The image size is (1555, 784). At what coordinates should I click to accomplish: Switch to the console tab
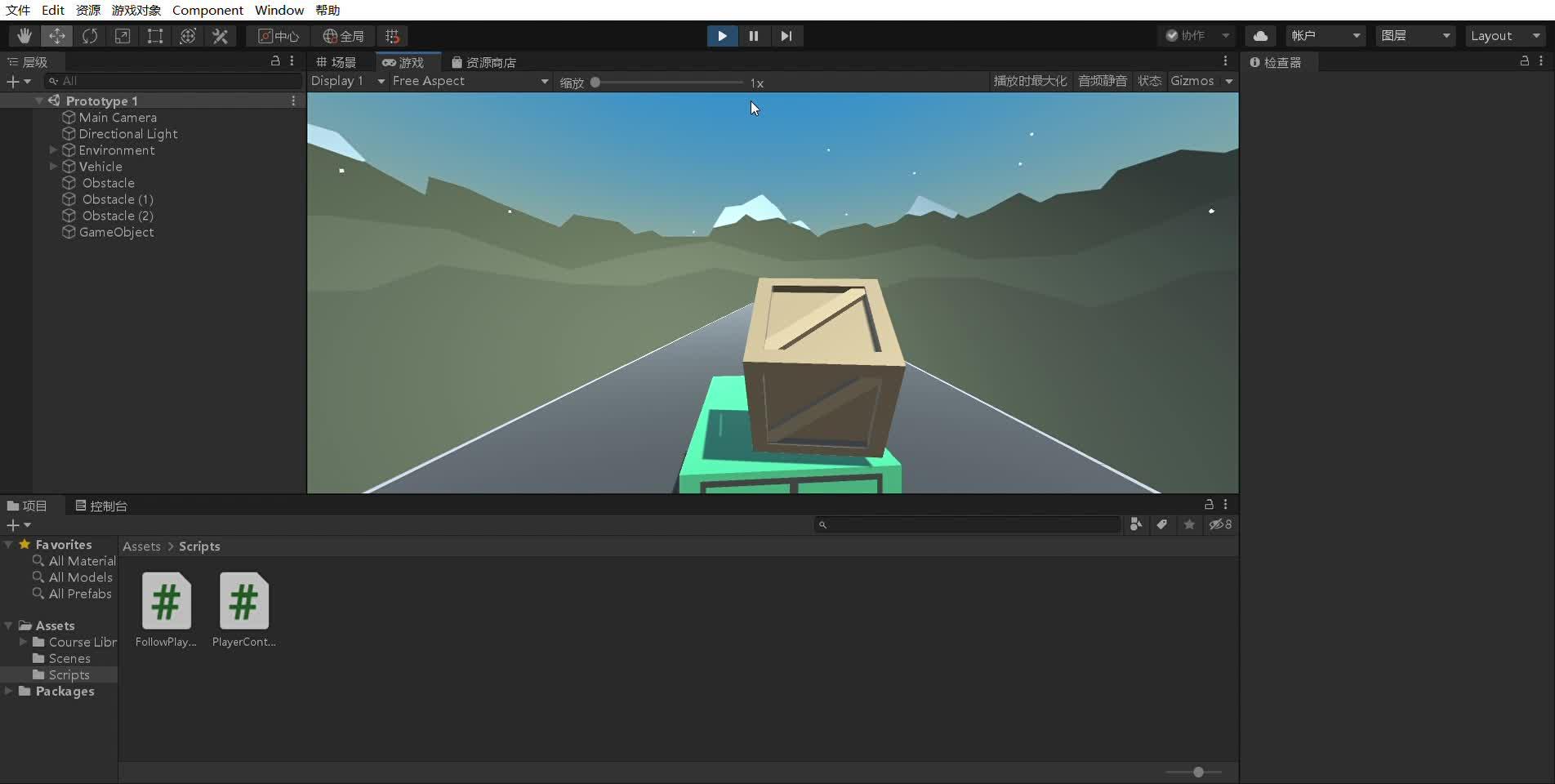[101, 506]
